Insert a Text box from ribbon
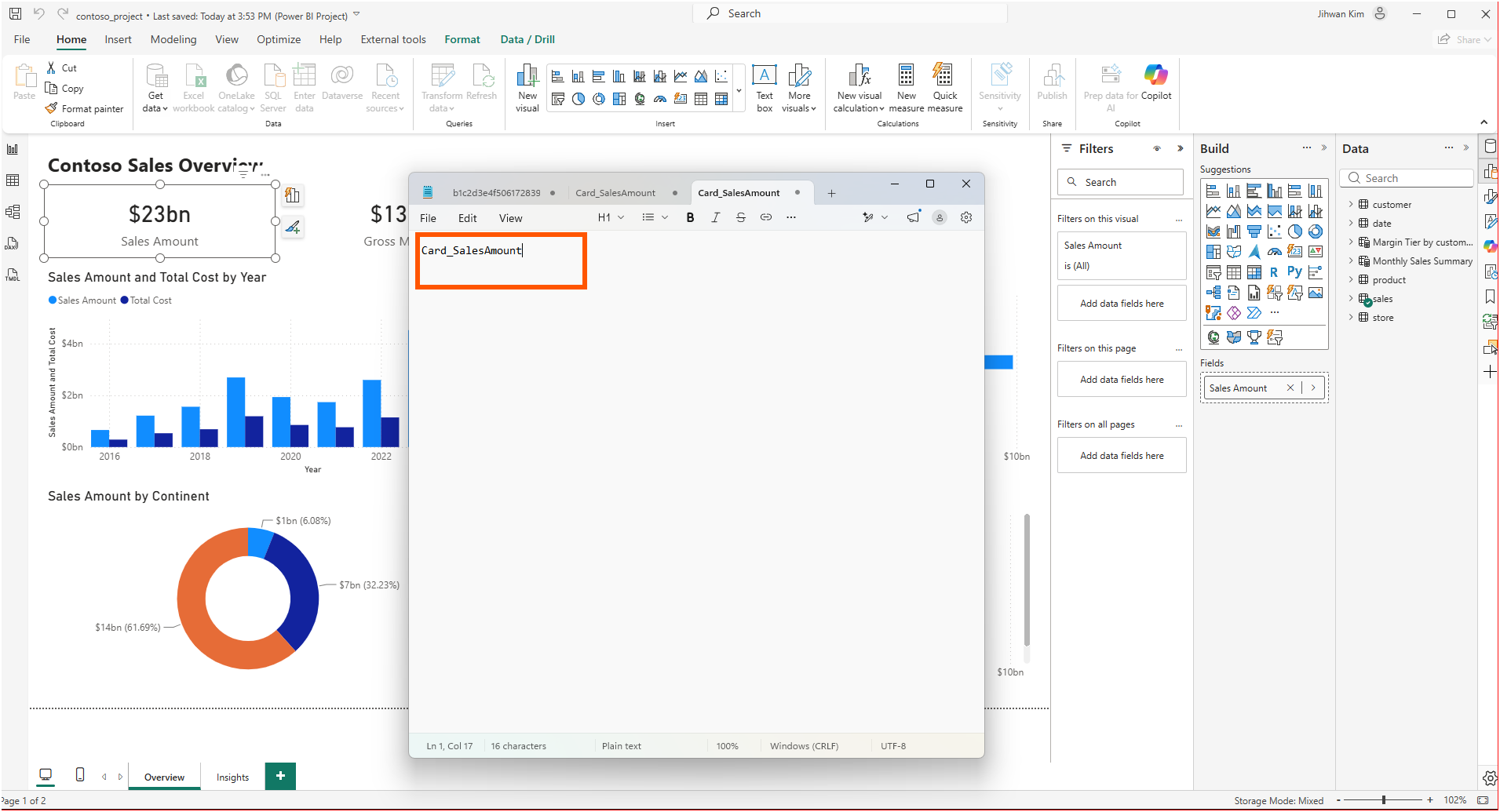 (765, 88)
